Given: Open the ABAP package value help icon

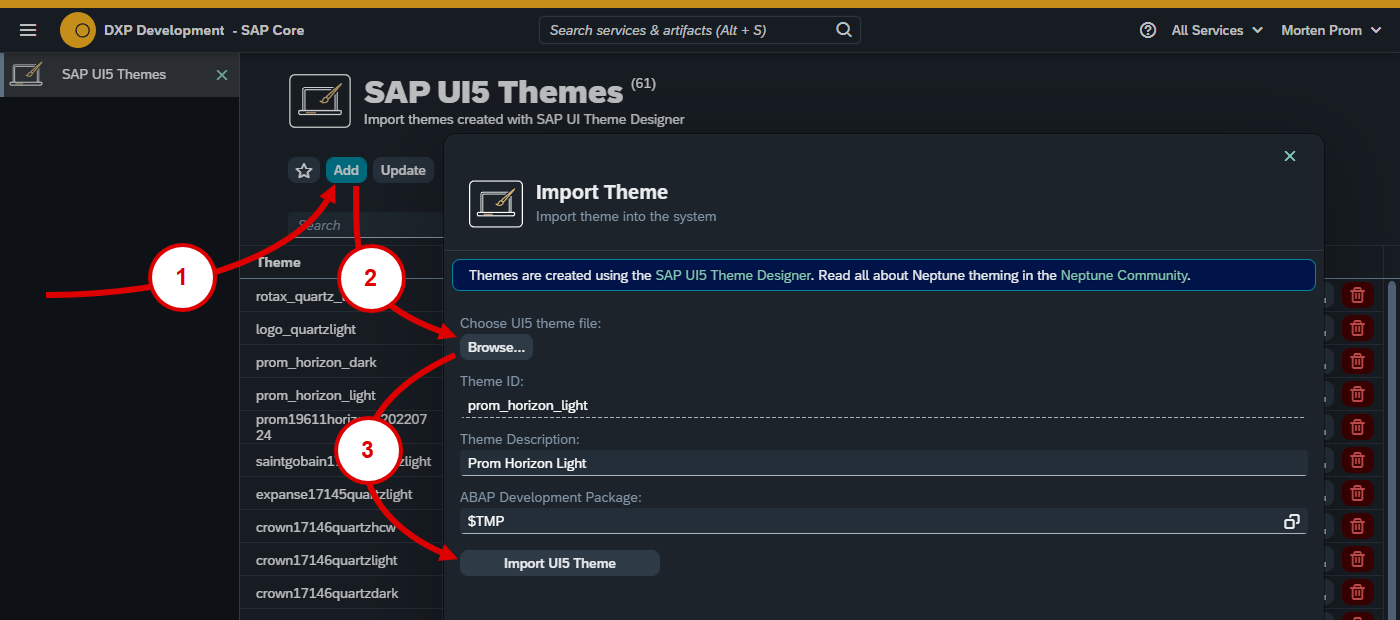Looking at the screenshot, I should (1291, 521).
